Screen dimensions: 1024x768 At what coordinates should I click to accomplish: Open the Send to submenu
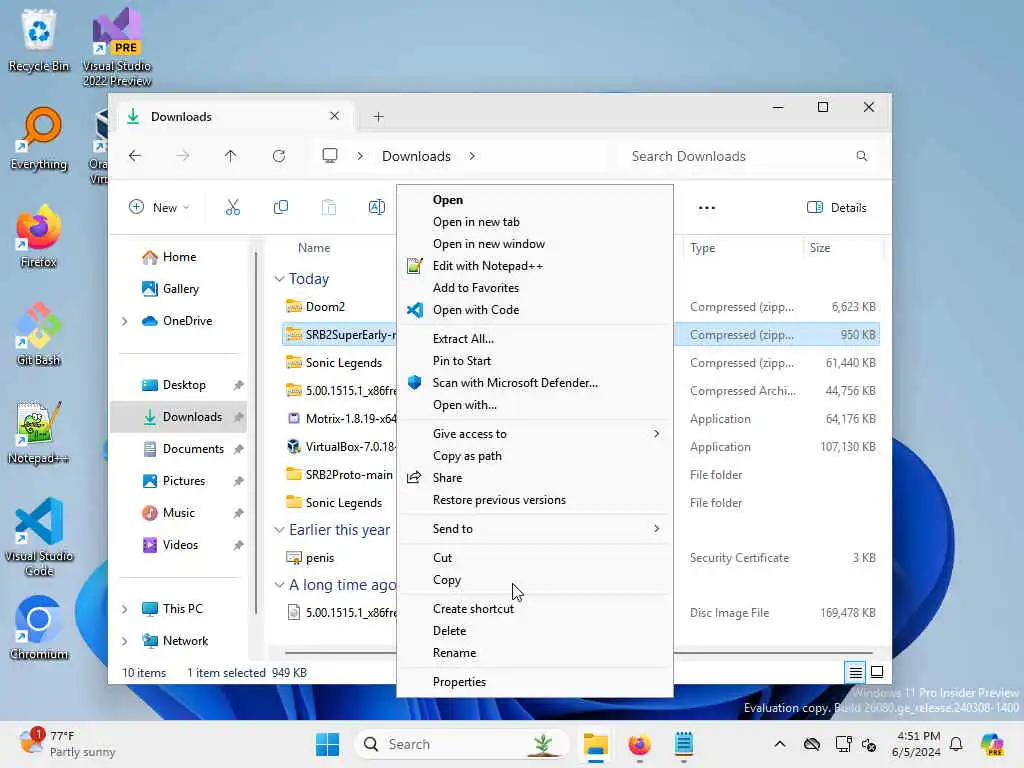coord(535,529)
